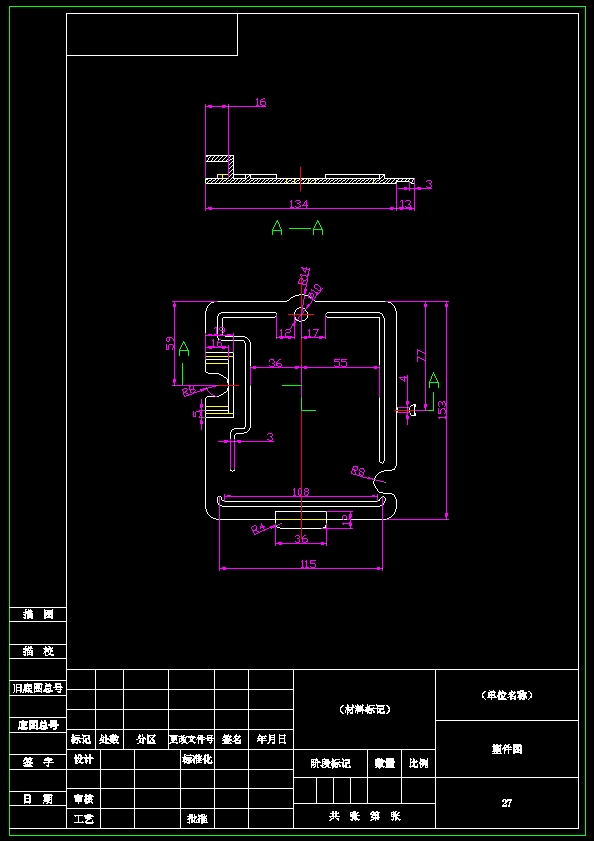This screenshot has width=594, height=841.
Task: Select the "日 期" side block cell
Action: [38, 799]
